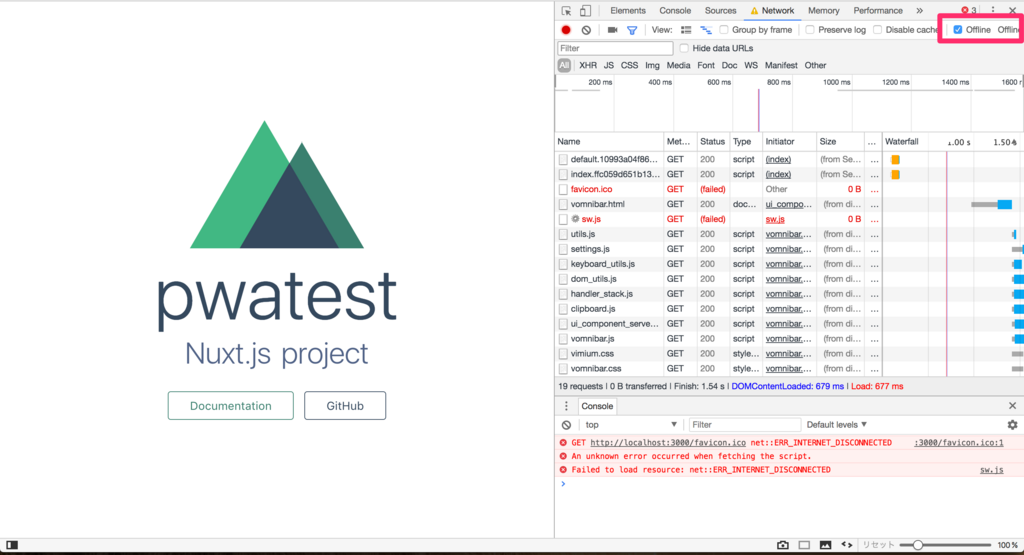Viewport: 1024px width, 555px height.
Task: Open console context dropdown labeled top
Action: click(631, 424)
